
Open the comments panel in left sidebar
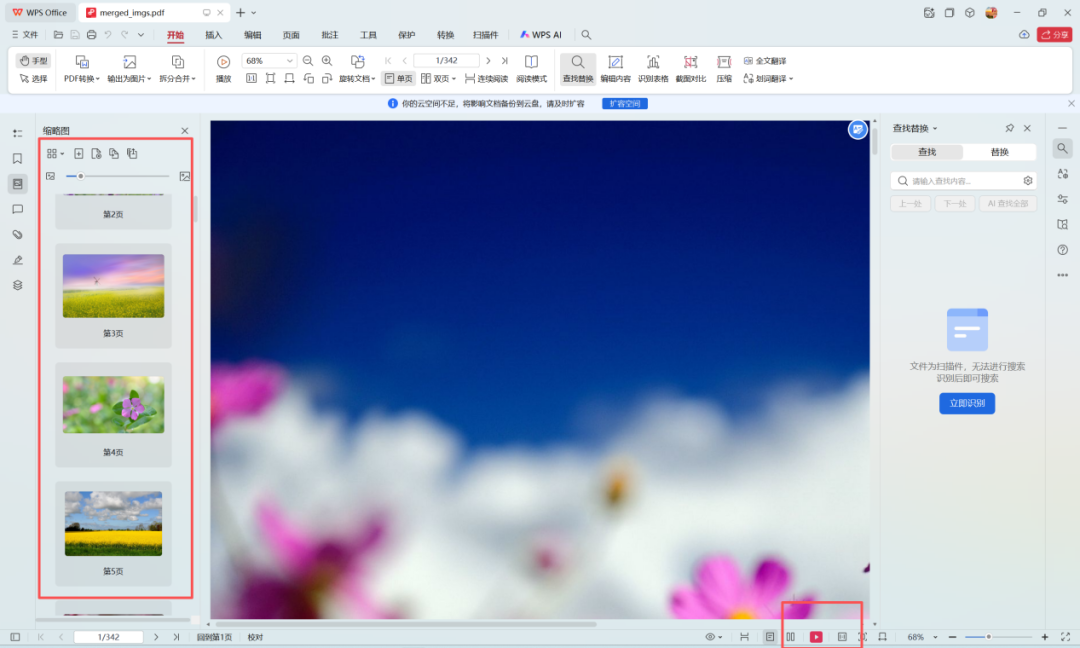[x=18, y=209]
